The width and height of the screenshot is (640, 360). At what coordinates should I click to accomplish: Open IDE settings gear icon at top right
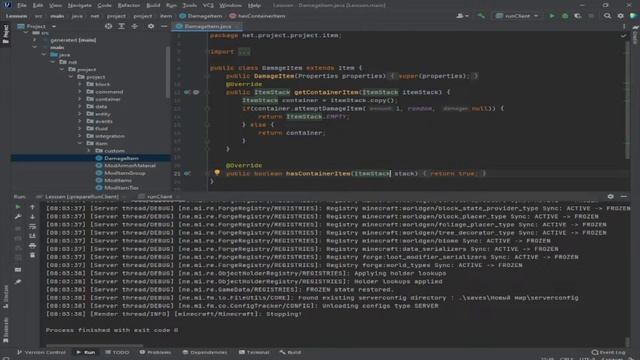click(x=620, y=16)
